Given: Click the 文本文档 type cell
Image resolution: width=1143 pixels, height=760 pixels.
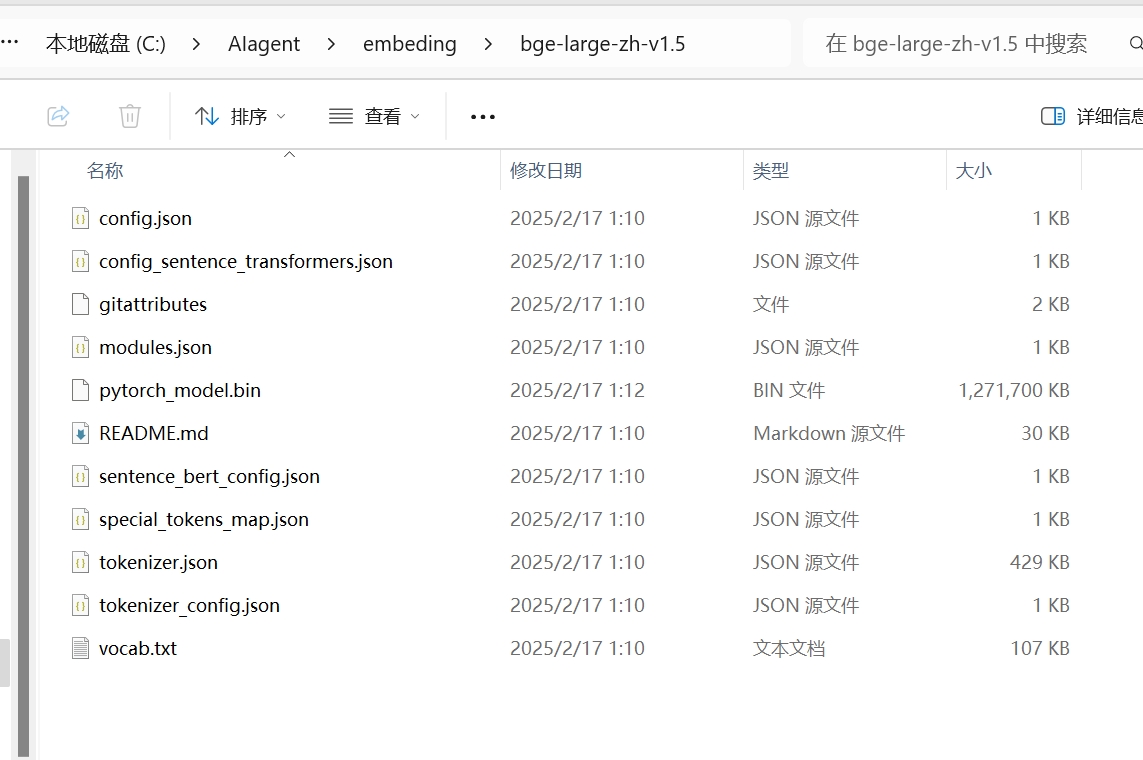Looking at the screenshot, I should click(789, 649).
